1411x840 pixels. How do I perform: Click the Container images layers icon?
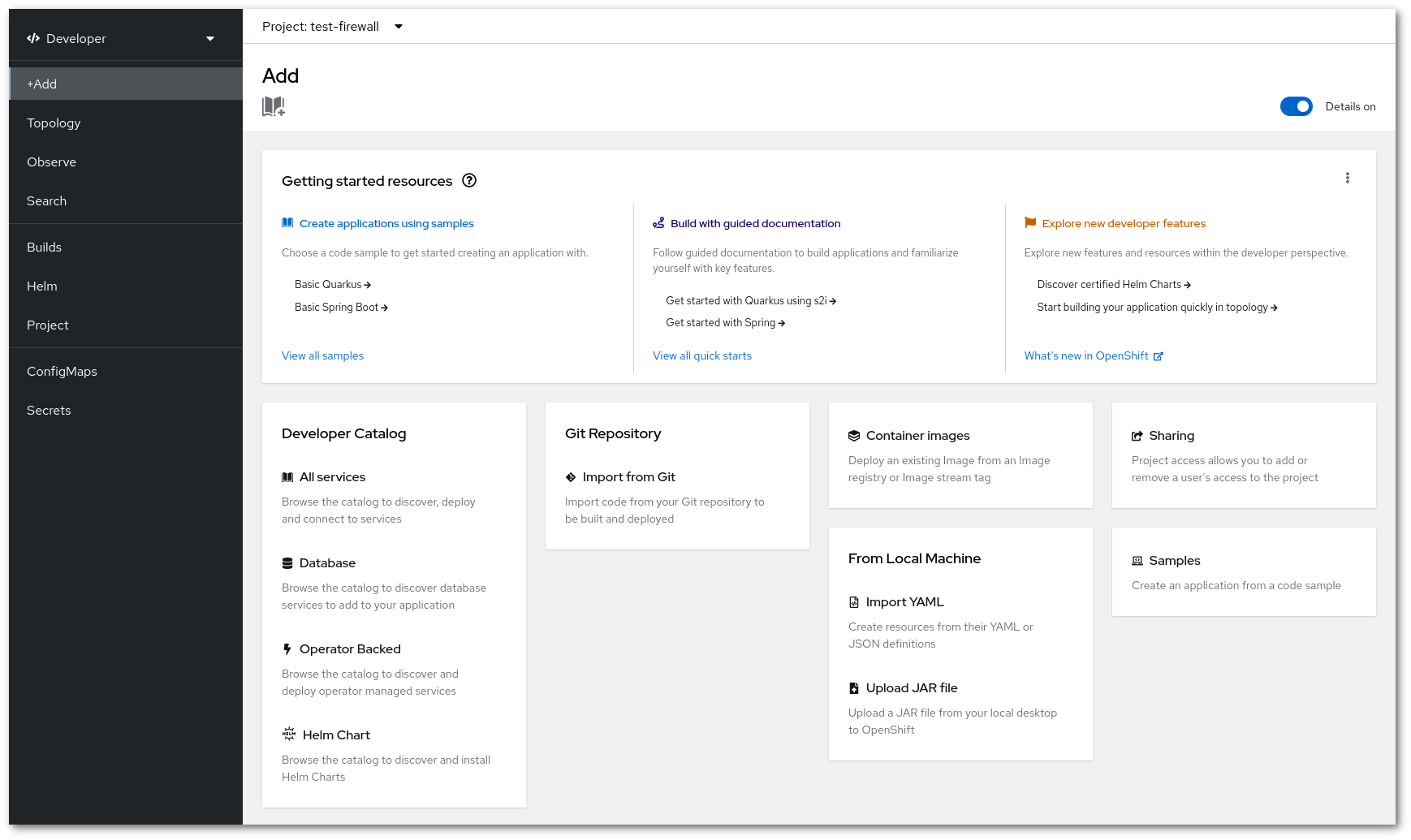pyautogui.click(x=854, y=436)
